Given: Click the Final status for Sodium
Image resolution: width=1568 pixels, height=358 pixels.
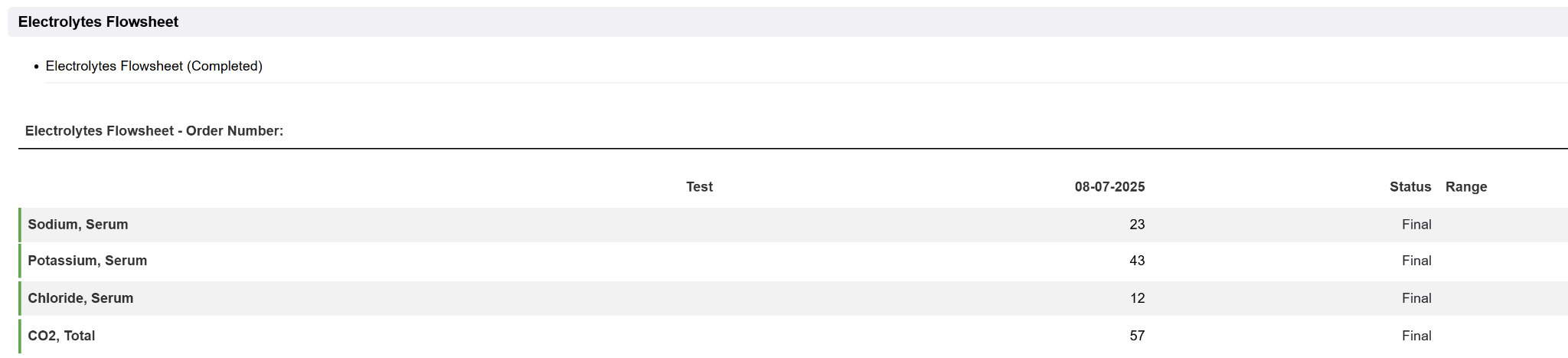Looking at the screenshot, I should tap(1416, 225).
